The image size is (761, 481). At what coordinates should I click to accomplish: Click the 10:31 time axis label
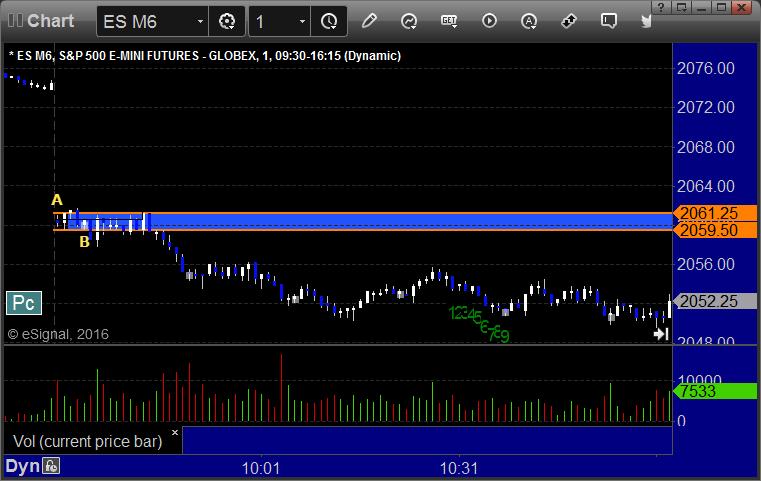459,468
